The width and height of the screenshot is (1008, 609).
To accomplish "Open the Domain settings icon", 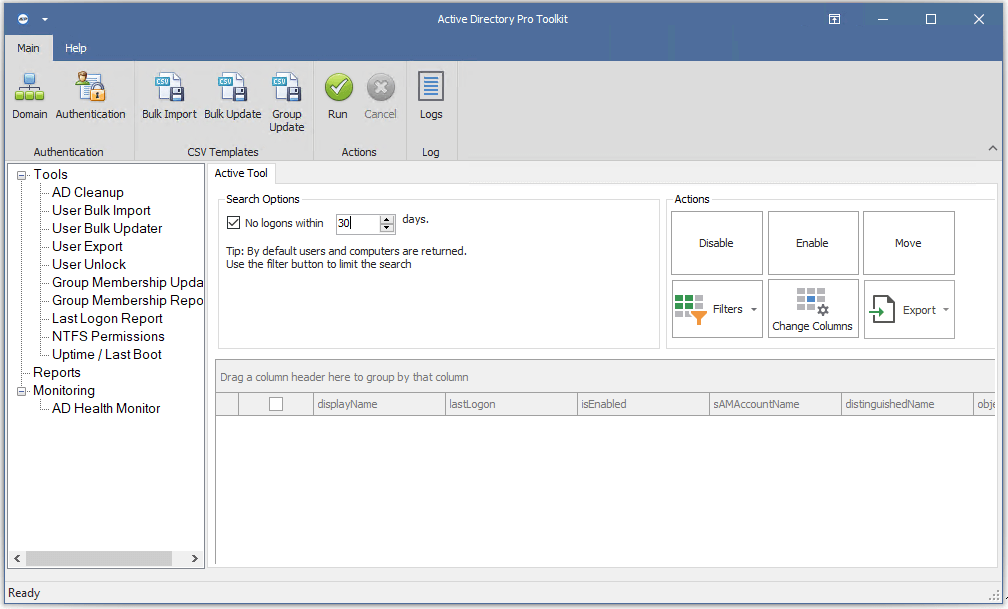I will click(x=30, y=96).
